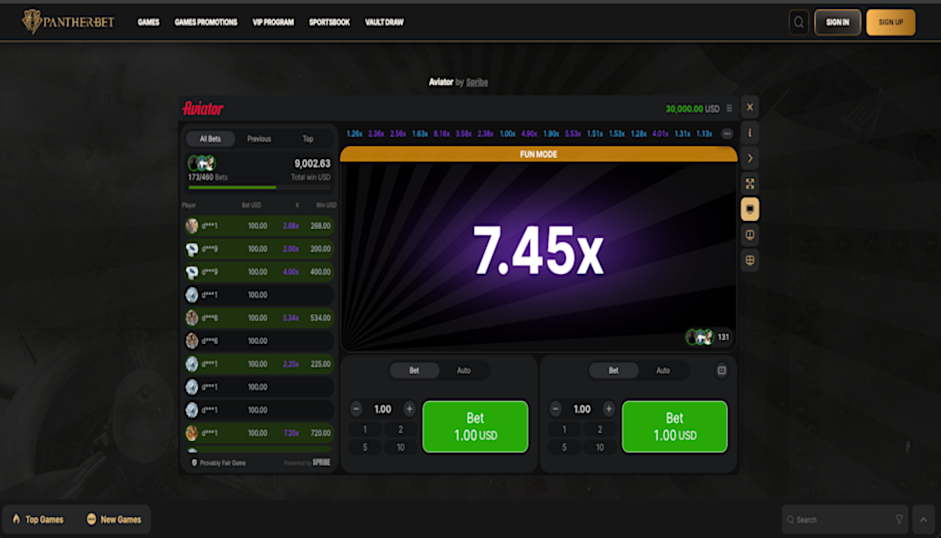The width and height of the screenshot is (941, 538).
Task: Open the VIP Program page
Action: click(273, 22)
